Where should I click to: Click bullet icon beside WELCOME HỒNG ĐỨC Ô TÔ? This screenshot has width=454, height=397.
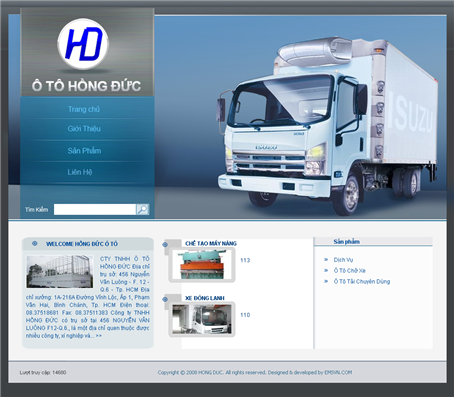pyautogui.click(x=34, y=244)
